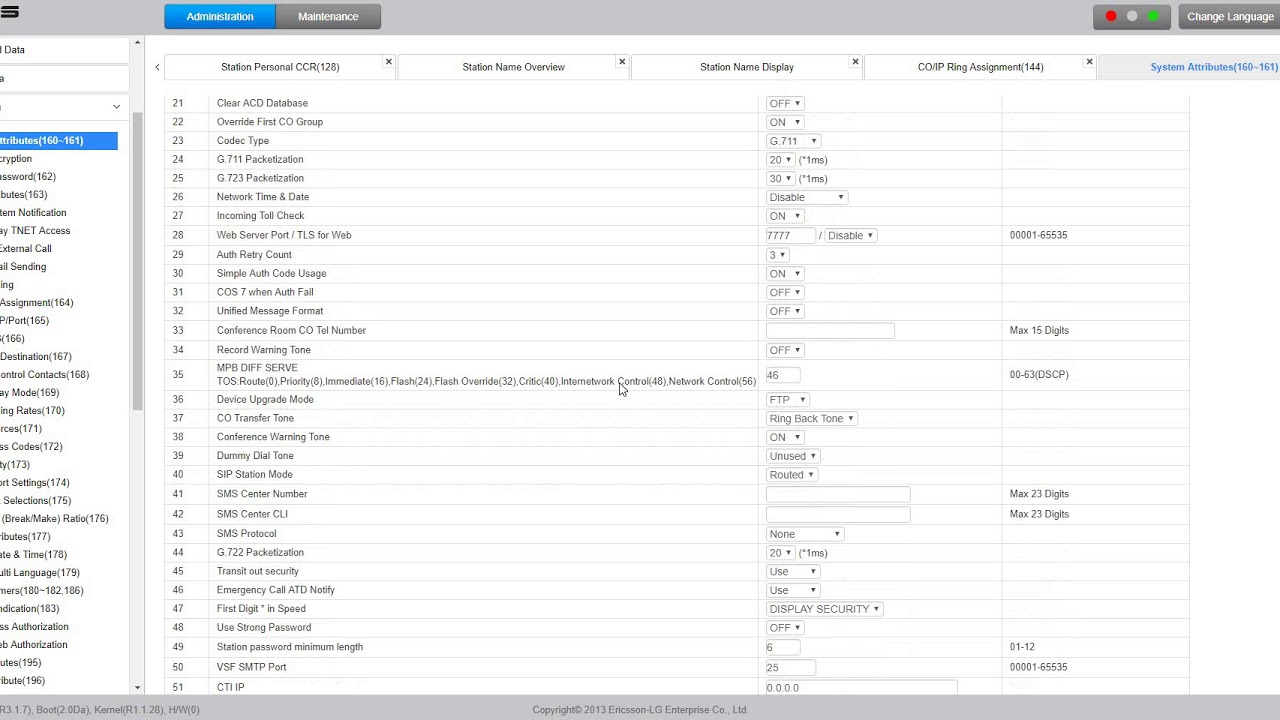Open Use Strong Password dropdown

coord(785,628)
